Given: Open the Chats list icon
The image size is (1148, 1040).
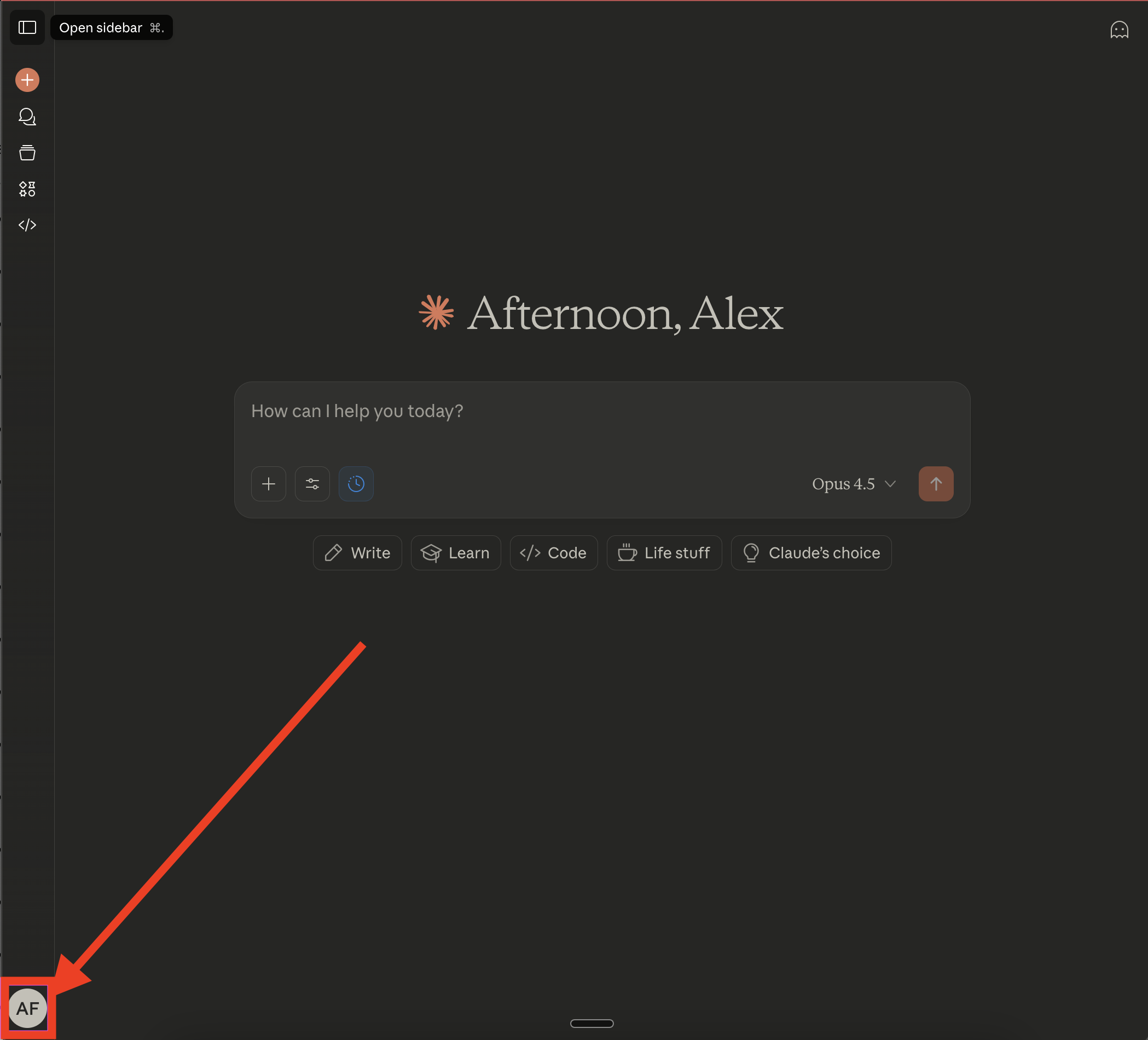Looking at the screenshot, I should (x=27, y=117).
